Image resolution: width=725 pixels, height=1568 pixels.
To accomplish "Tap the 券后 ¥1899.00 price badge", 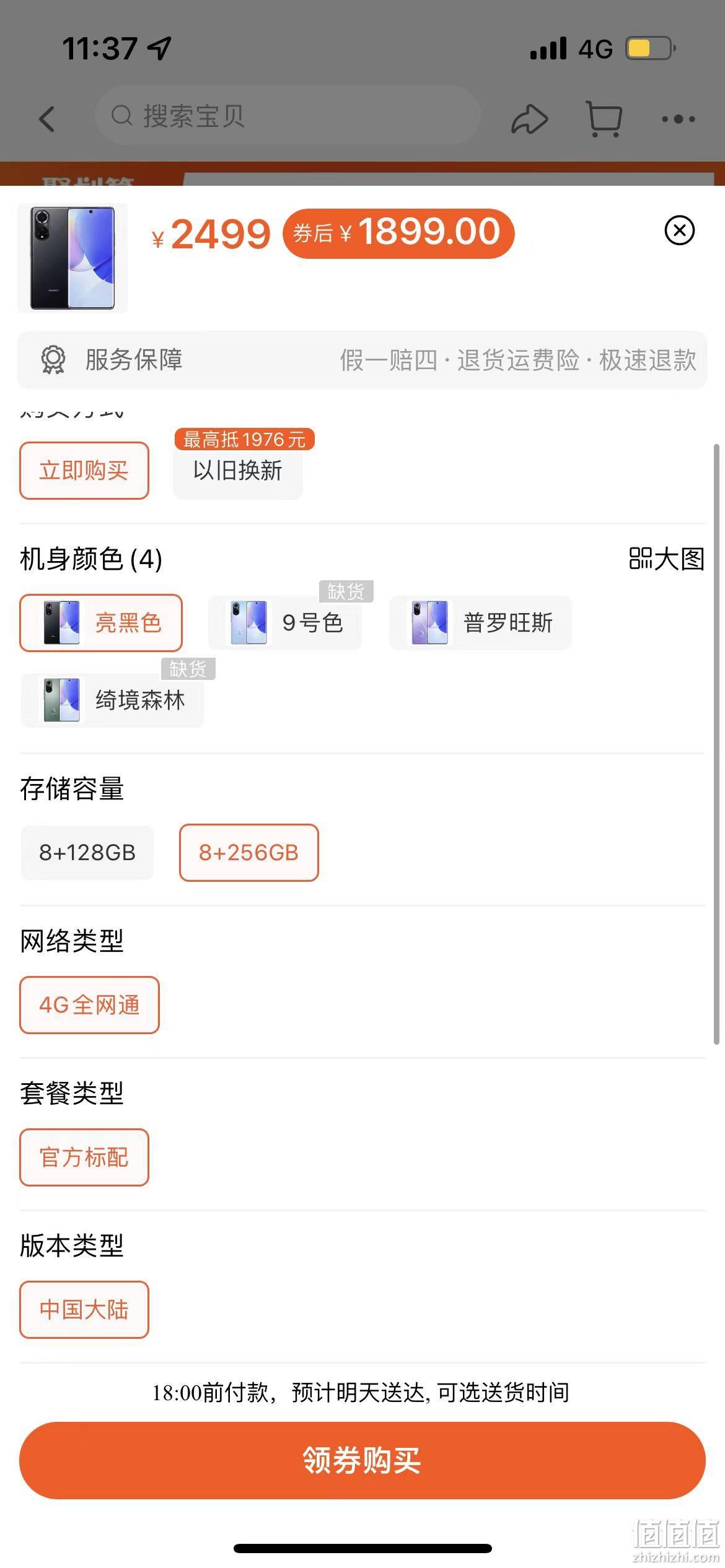I will [398, 233].
